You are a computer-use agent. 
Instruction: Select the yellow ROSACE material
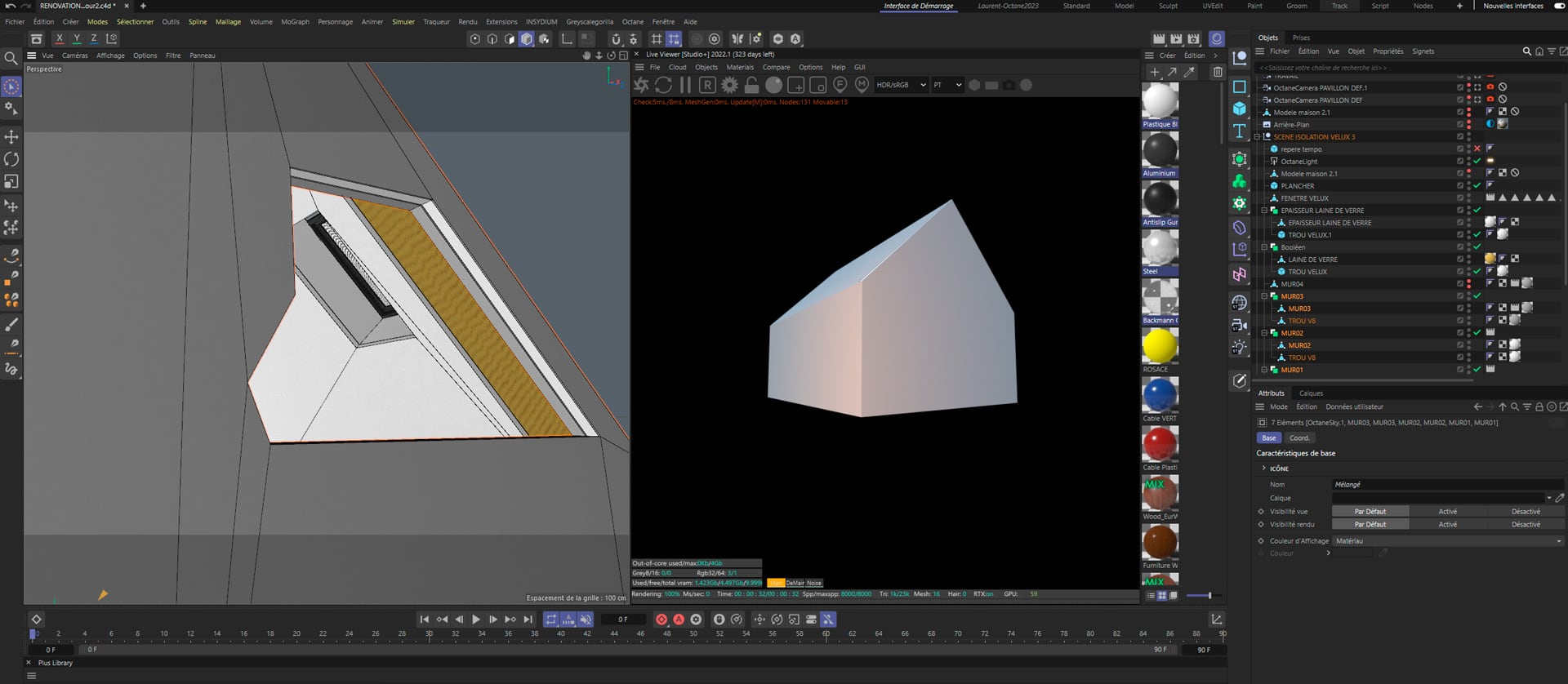(1160, 346)
